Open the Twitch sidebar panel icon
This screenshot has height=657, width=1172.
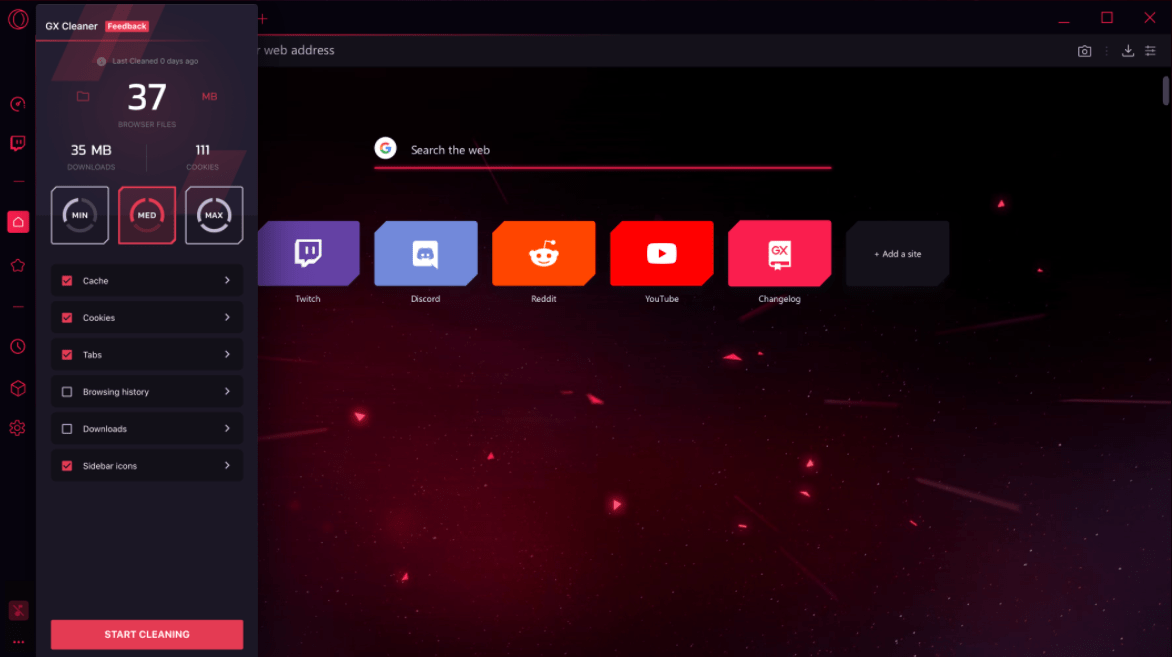(x=17, y=143)
